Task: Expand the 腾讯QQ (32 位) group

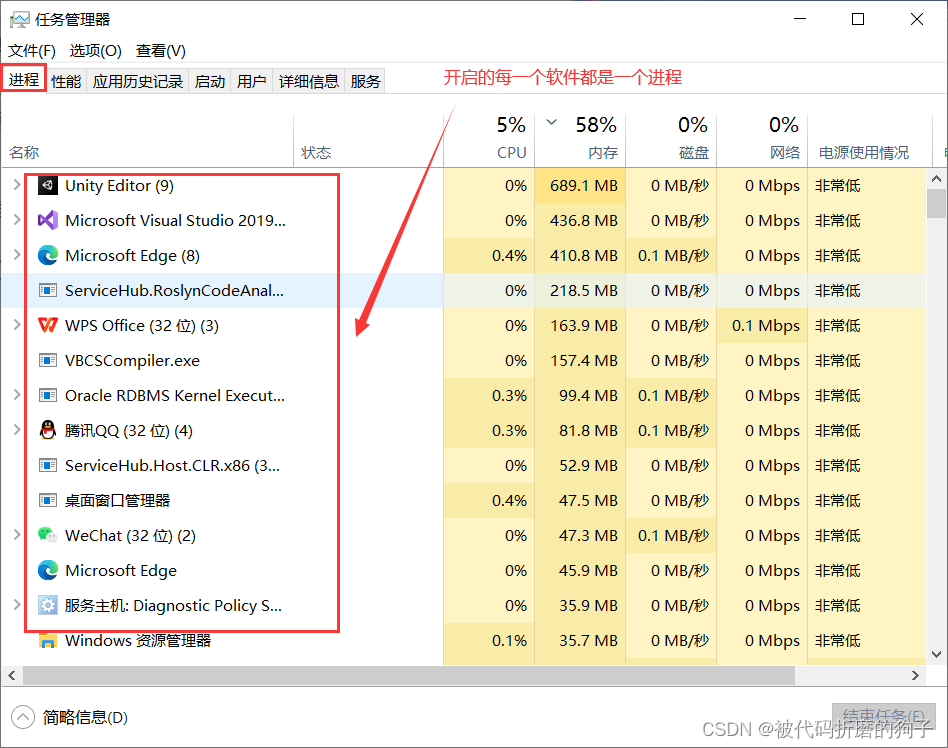Action: pos(17,430)
